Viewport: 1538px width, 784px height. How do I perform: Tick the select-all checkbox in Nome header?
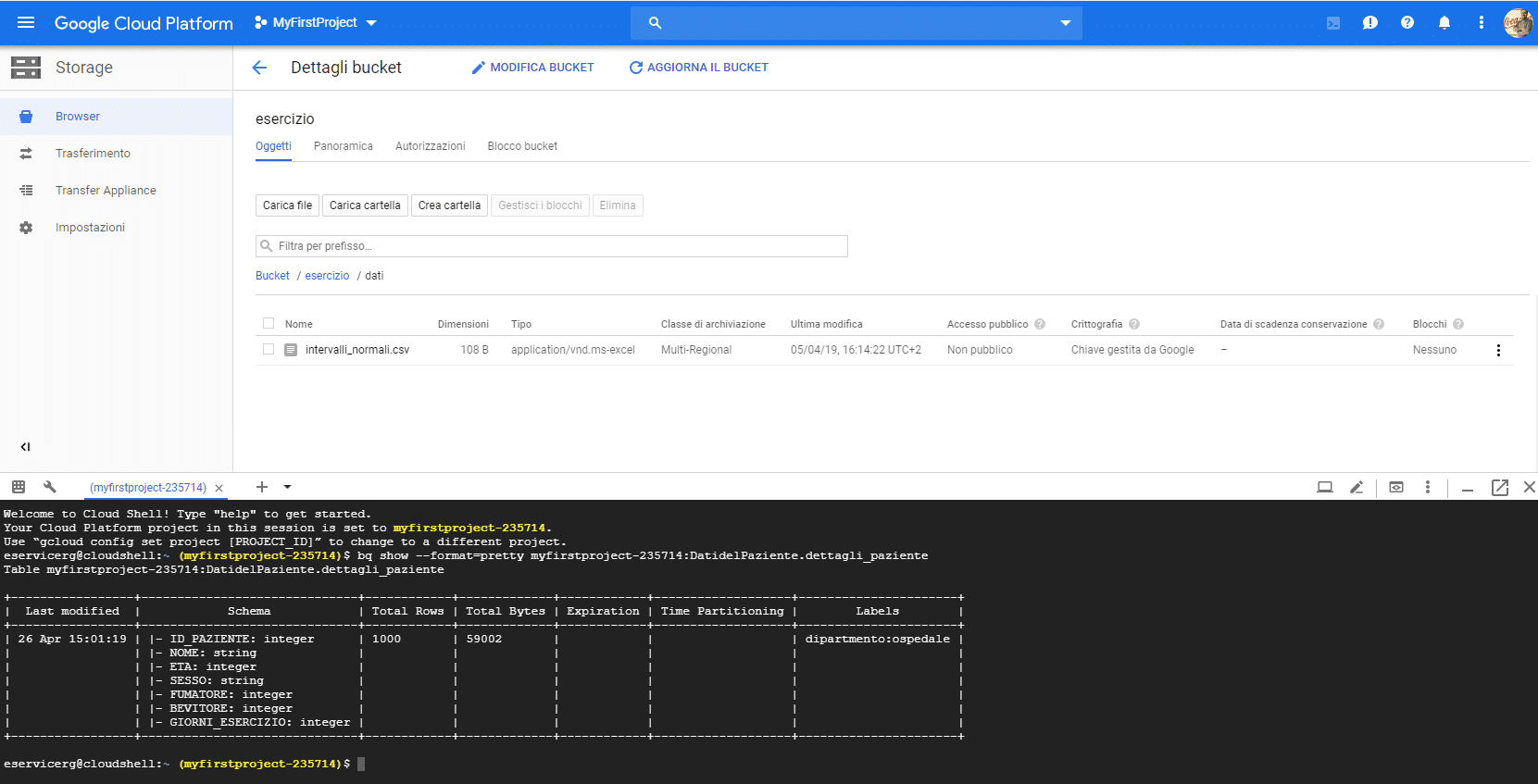click(x=269, y=323)
